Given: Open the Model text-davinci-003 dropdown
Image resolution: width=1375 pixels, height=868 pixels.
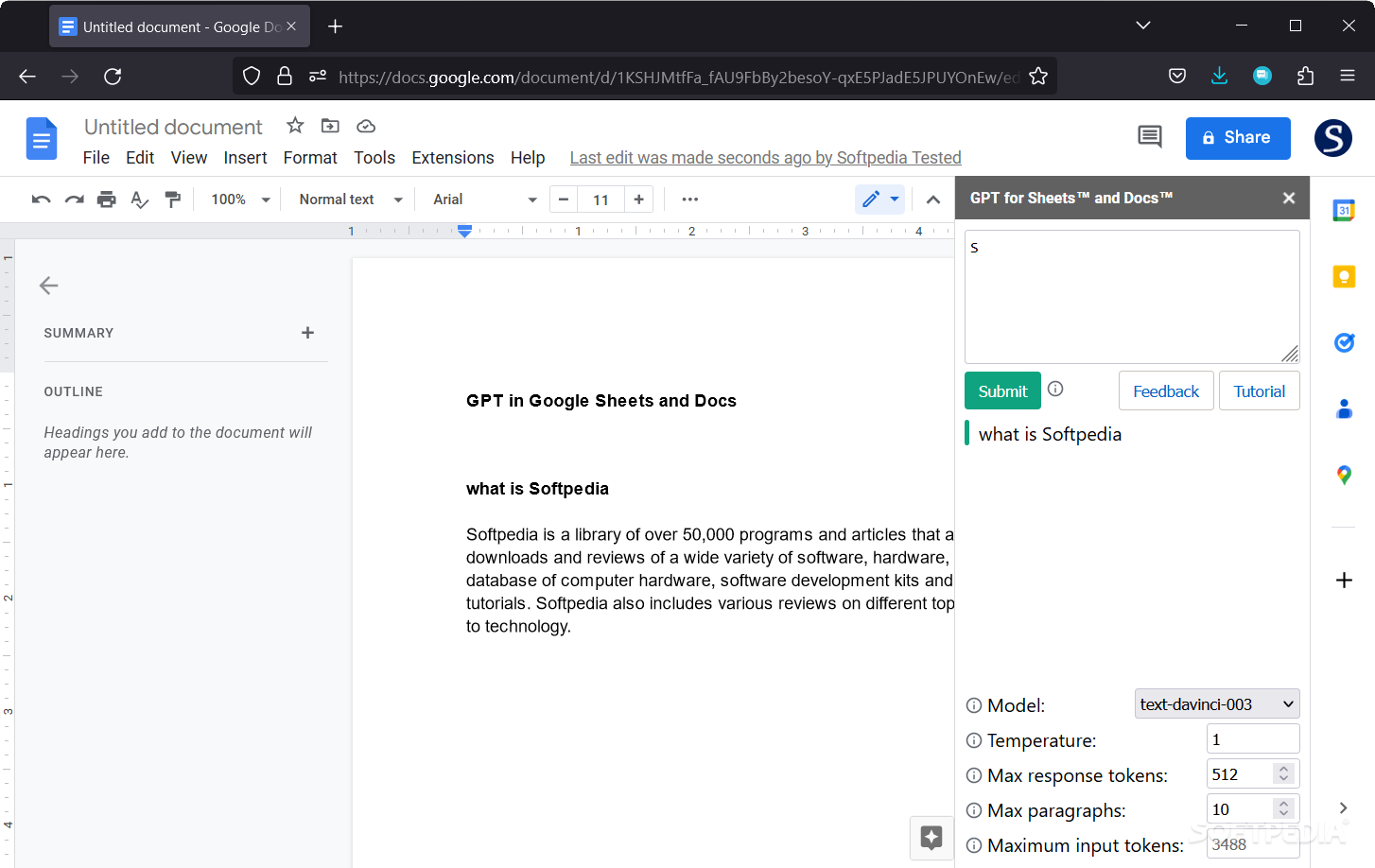Looking at the screenshot, I should [1217, 704].
